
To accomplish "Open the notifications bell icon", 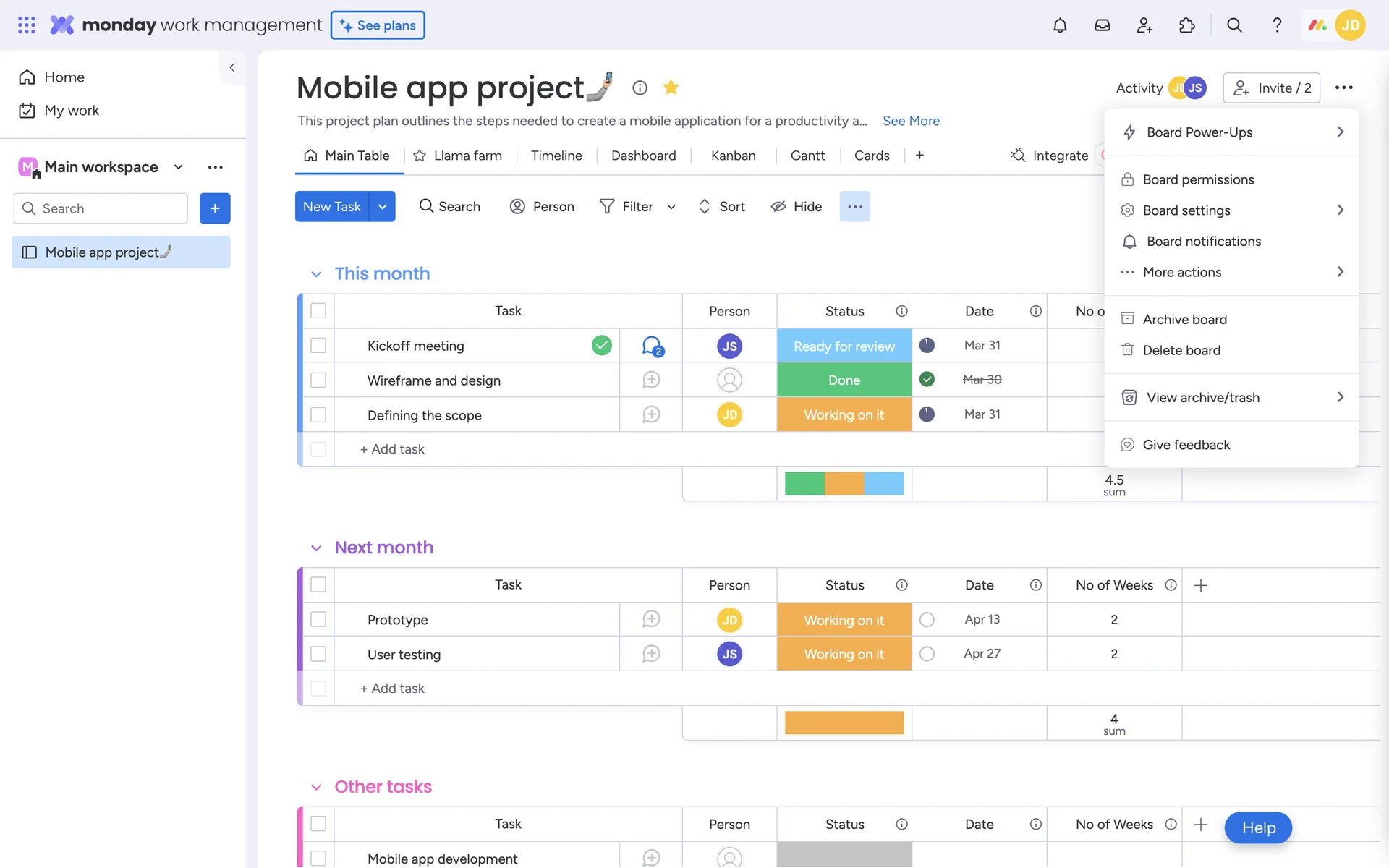I will [x=1060, y=25].
